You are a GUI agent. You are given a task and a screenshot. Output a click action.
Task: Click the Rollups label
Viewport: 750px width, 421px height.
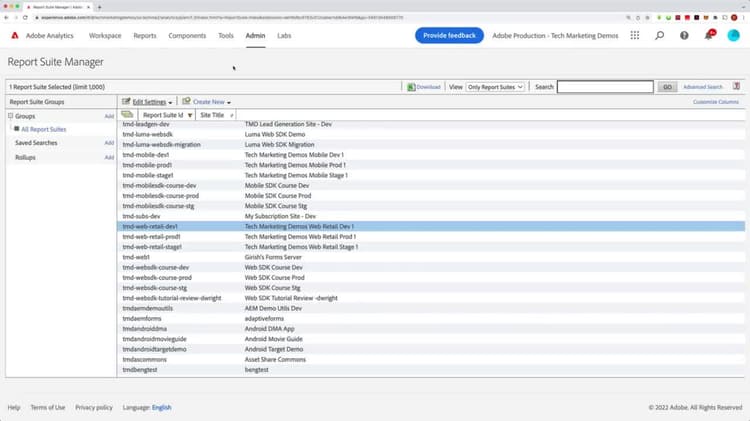coord(25,157)
